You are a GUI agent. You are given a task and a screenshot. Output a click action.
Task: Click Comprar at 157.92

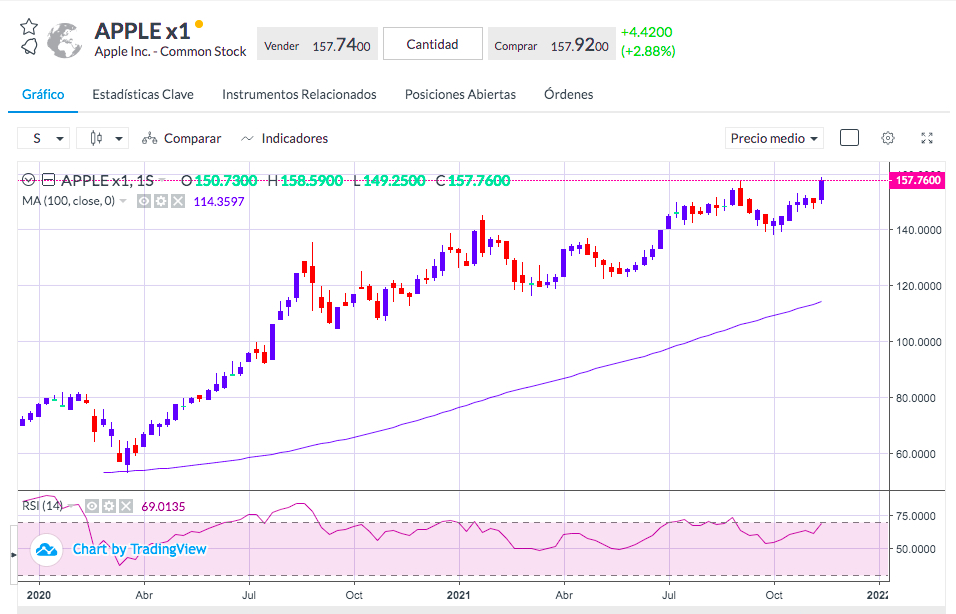click(552, 44)
